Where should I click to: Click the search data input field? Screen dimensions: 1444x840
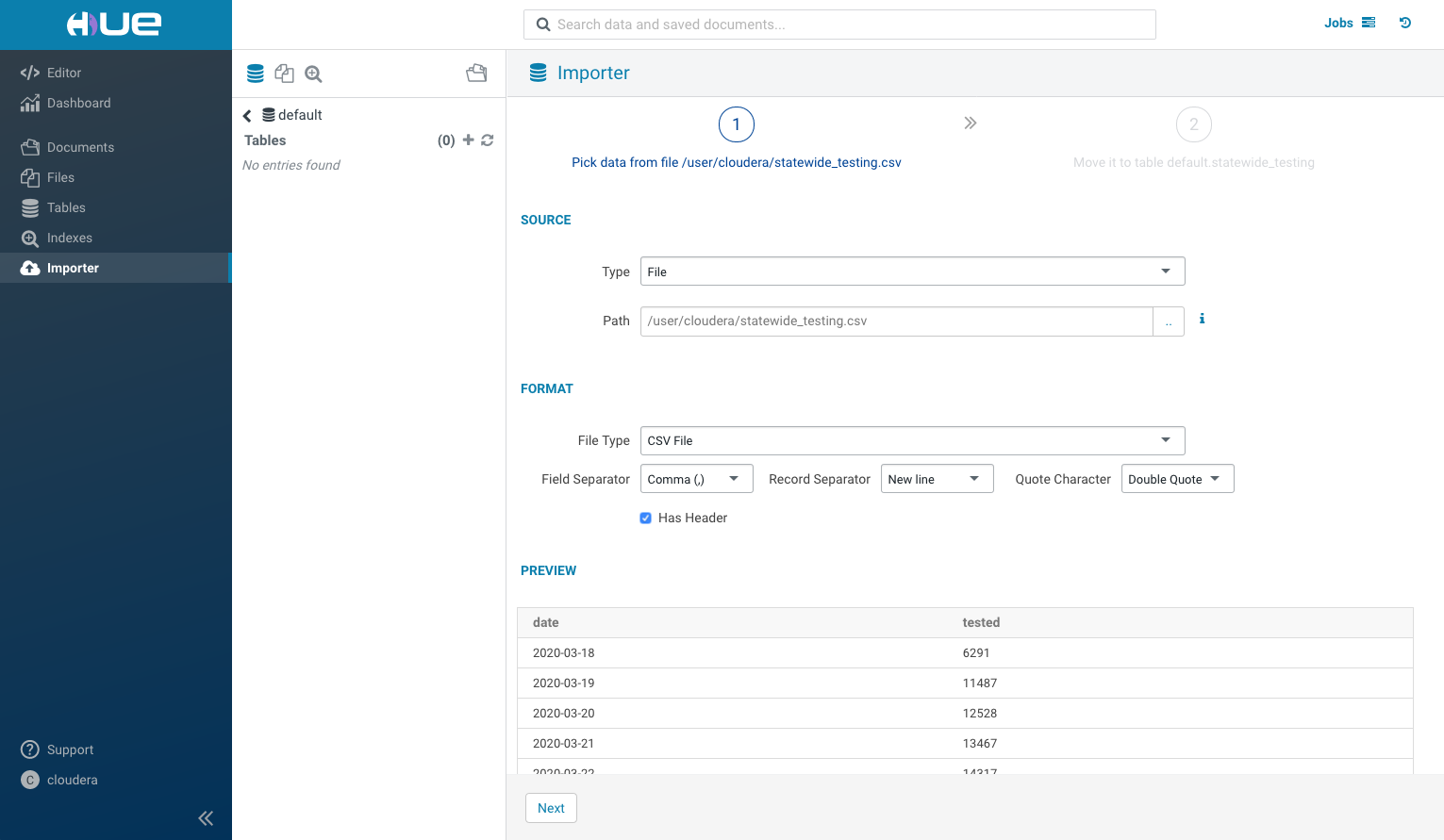coord(839,25)
